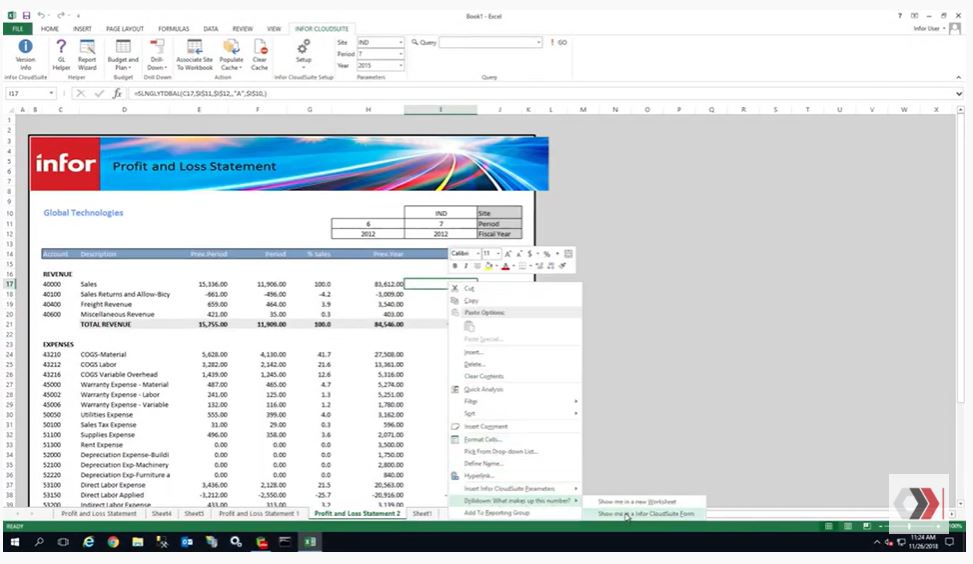Open Outlook from the taskbar
The width and height of the screenshot is (973, 564).
pos(187,542)
